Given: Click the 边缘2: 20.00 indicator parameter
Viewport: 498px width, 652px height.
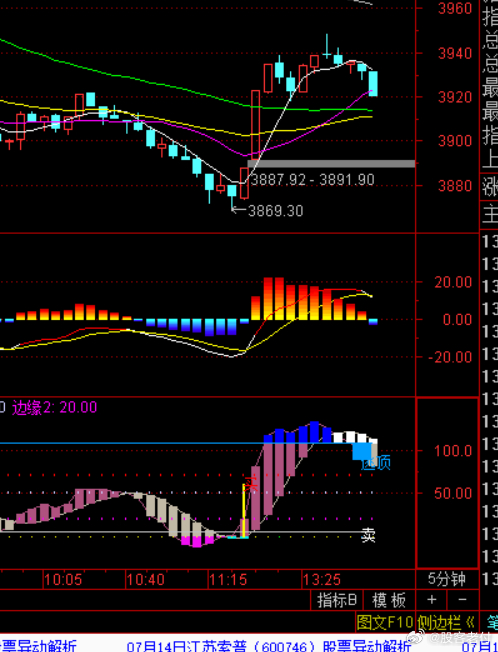Looking at the screenshot, I should point(54,408).
